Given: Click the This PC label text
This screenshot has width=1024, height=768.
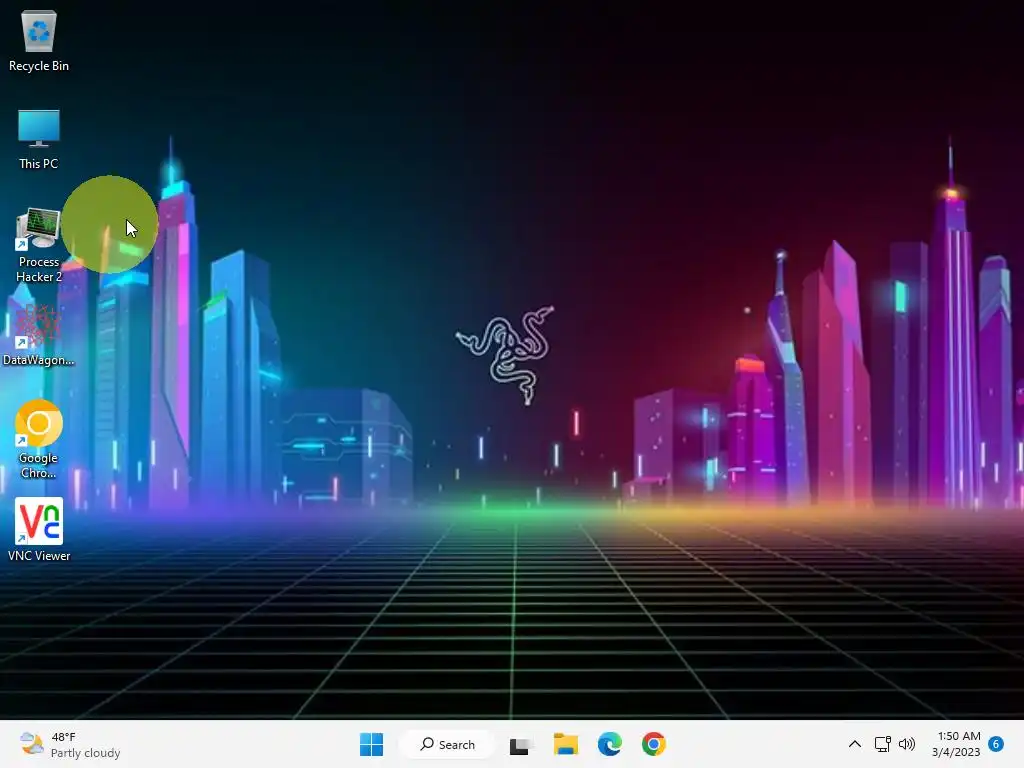Looking at the screenshot, I should tap(39, 164).
